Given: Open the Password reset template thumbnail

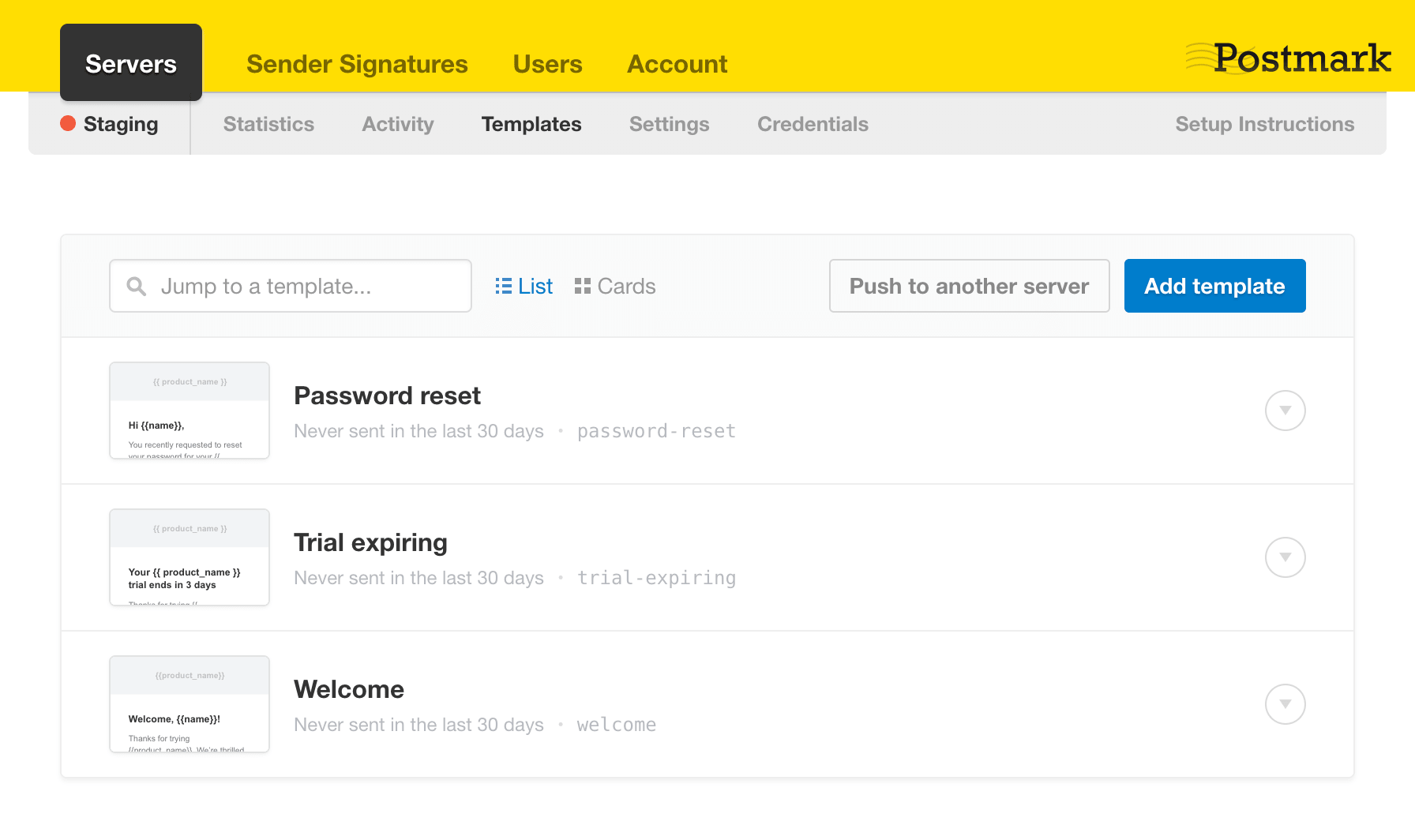Looking at the screenshot, I should 189,410.
